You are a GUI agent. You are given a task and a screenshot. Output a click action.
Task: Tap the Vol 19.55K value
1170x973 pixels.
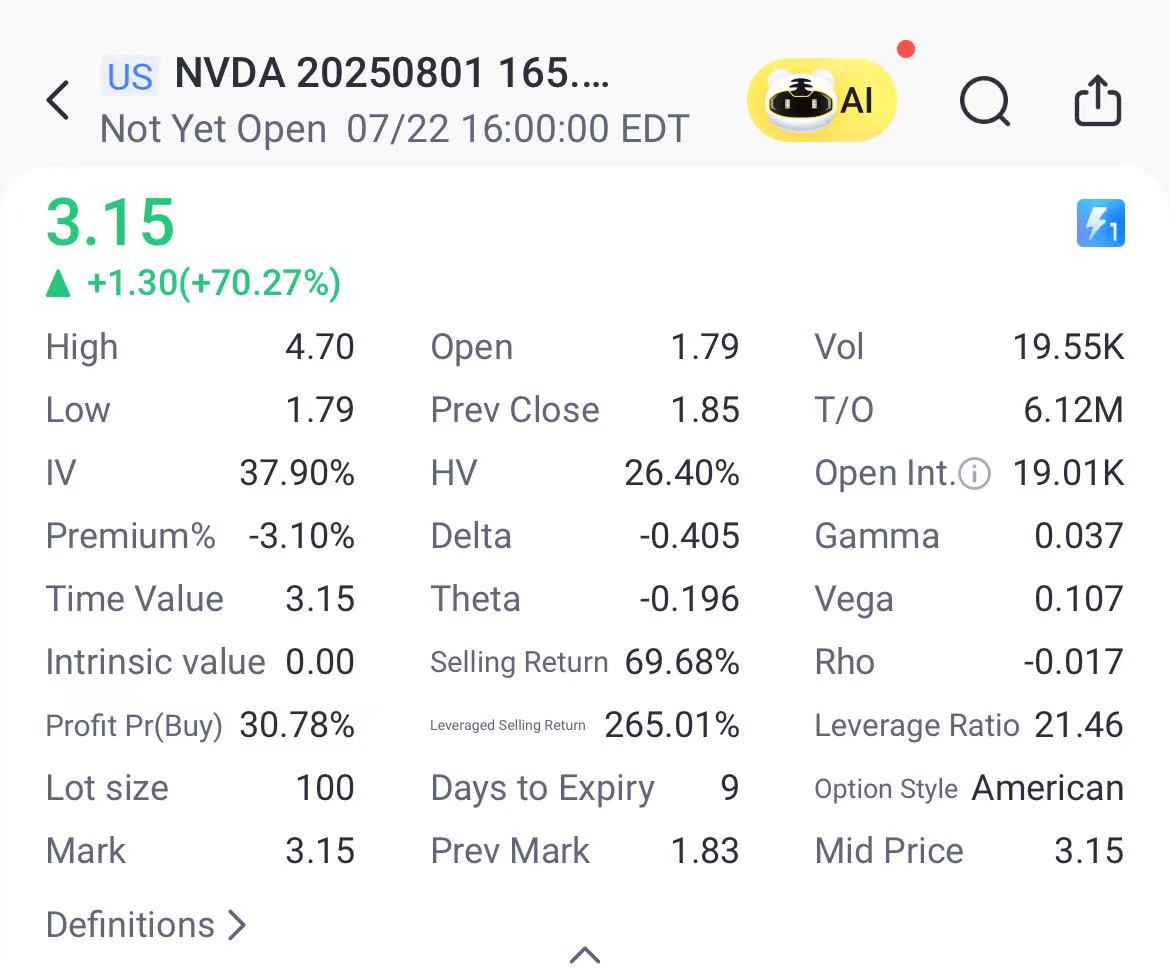pyautogui.click(x=1068, y=347)
